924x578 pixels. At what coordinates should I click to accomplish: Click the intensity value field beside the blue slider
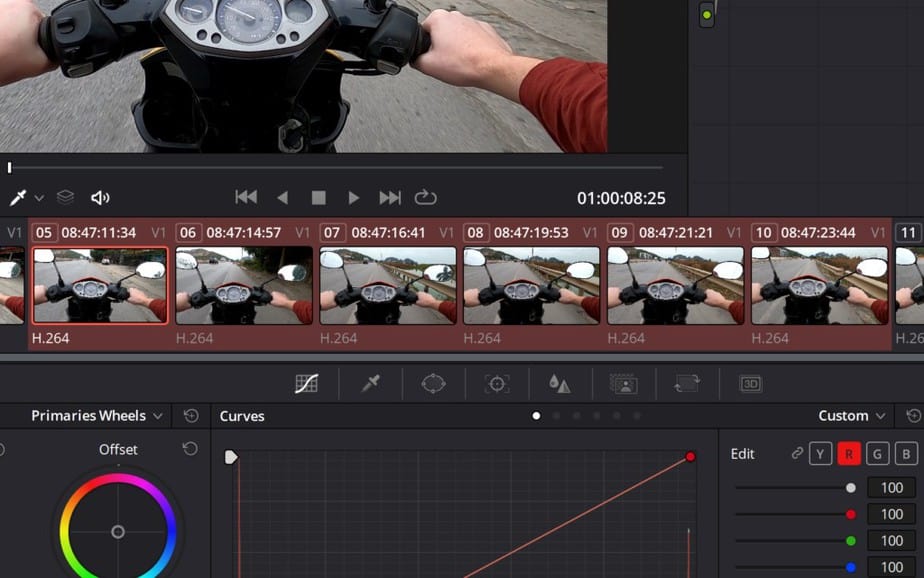pos(892,567)
